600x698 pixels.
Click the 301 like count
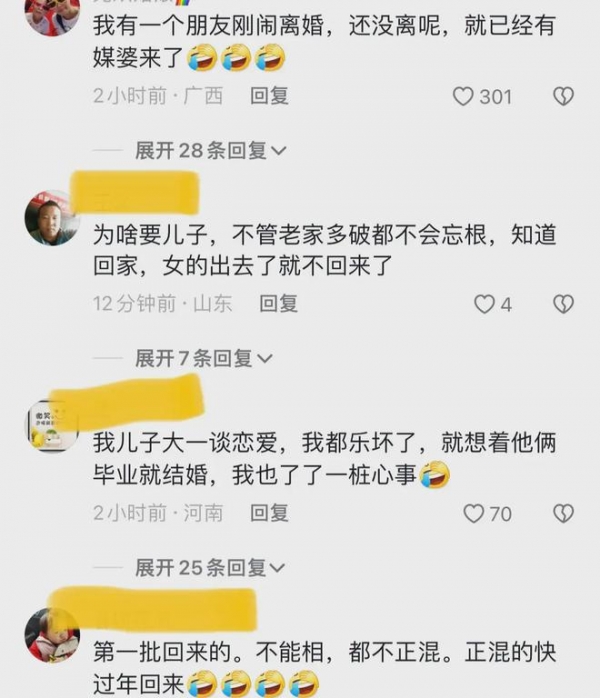tap(495, 97)
